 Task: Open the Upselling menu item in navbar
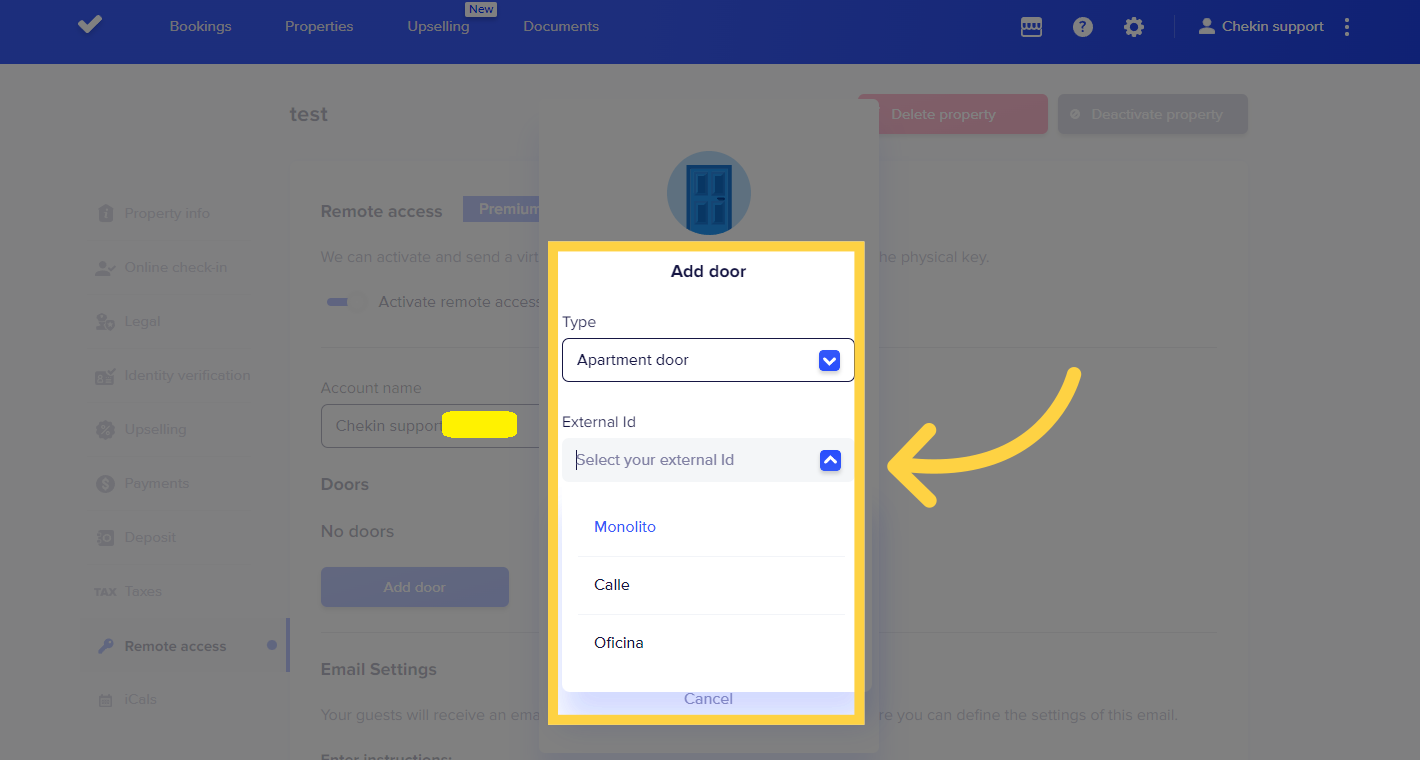pyautogui.click(x=438, y=27)
